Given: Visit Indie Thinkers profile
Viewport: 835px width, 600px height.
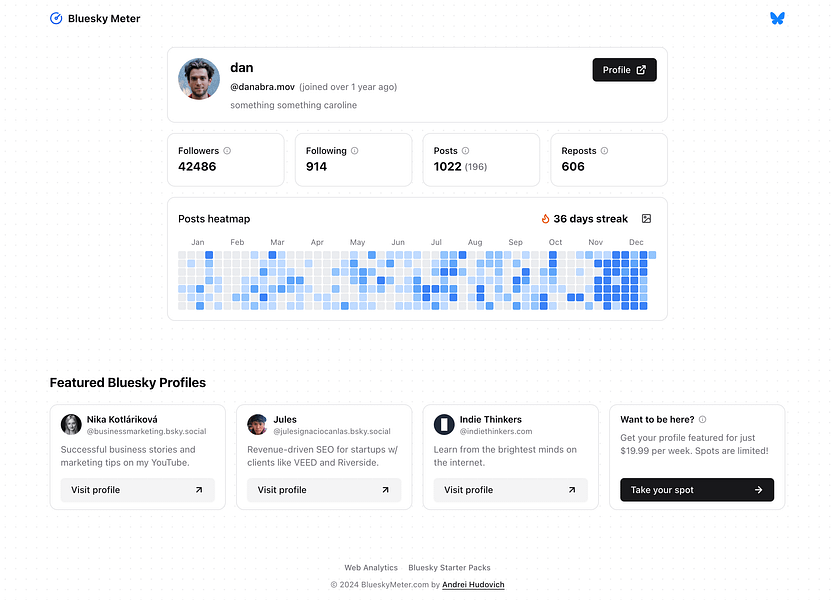Looking at the screenshot, I should [510, 490].
